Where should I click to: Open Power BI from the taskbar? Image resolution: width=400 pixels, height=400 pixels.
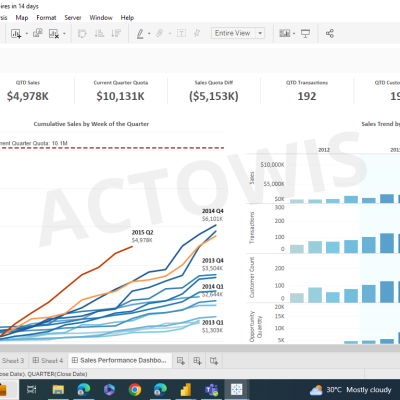click(186, 389)
